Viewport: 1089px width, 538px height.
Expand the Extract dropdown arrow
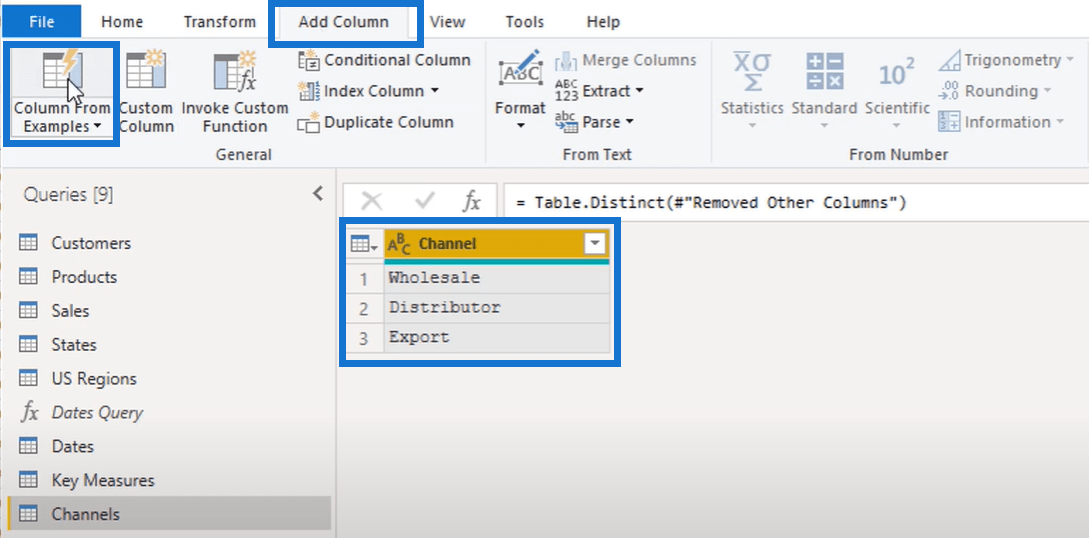tap(639, 91)
